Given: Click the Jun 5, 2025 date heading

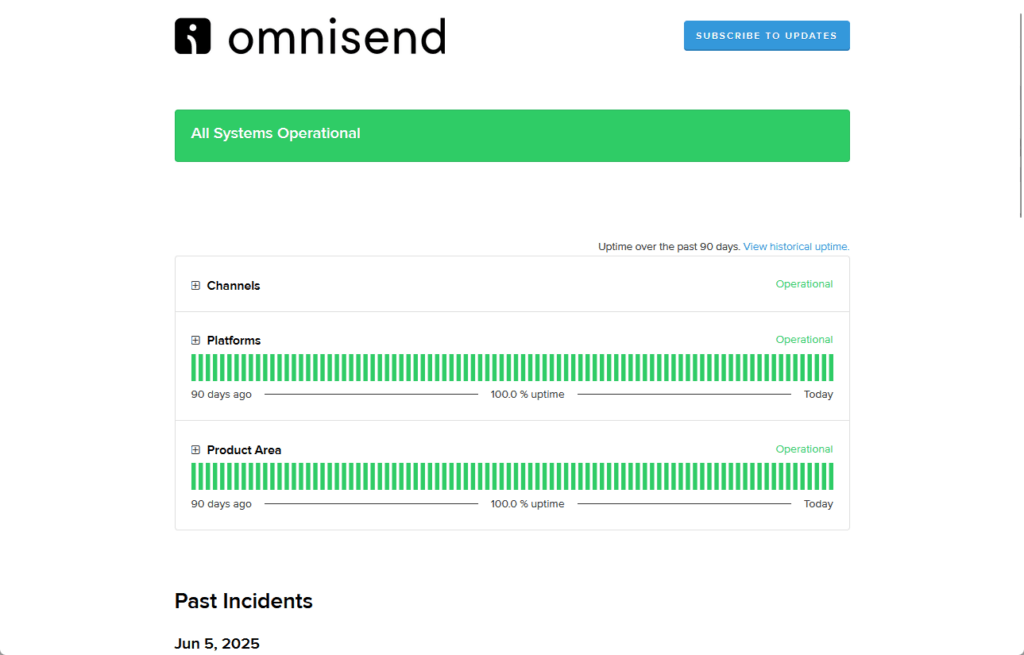Looking at the screenshot, I should pos(217,644).
